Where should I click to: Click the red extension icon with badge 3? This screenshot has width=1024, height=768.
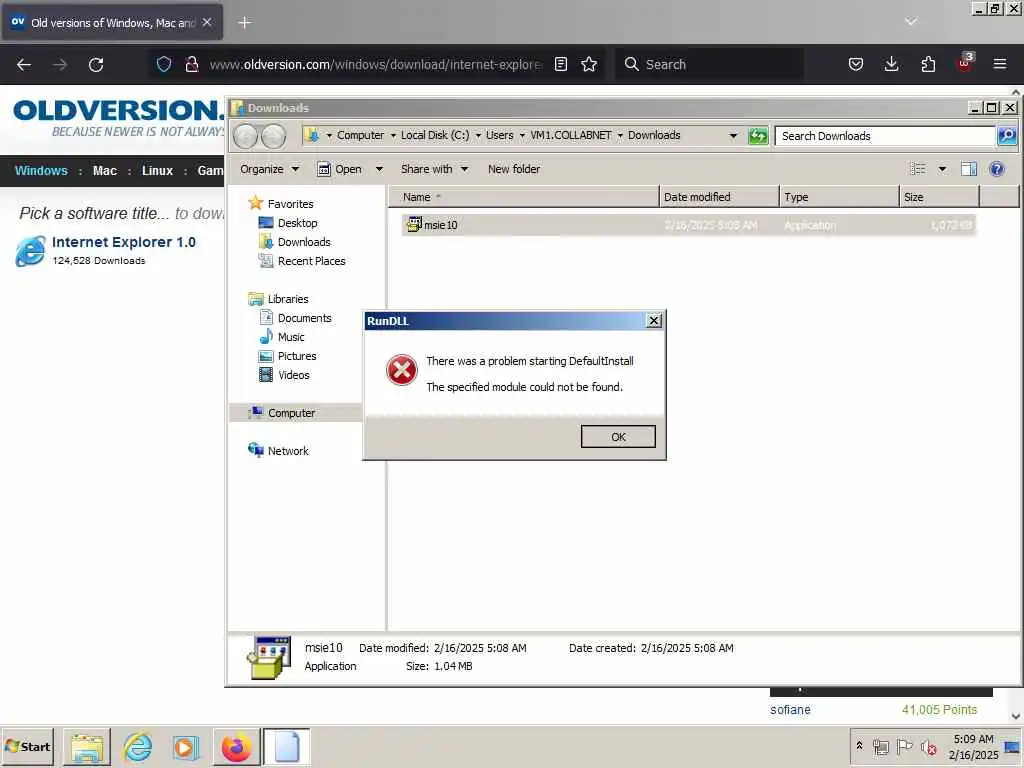point(965,63)
